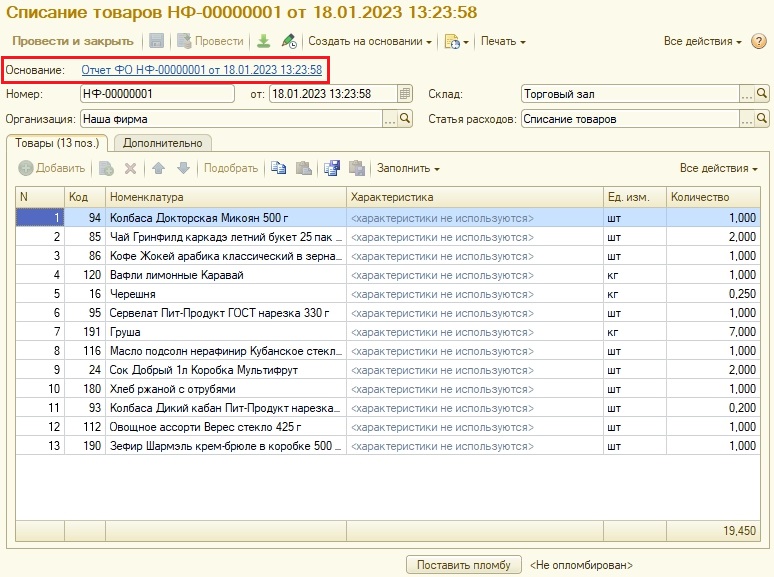Open table Все действия menu
774x577 pixels.
tap(719, 168)
